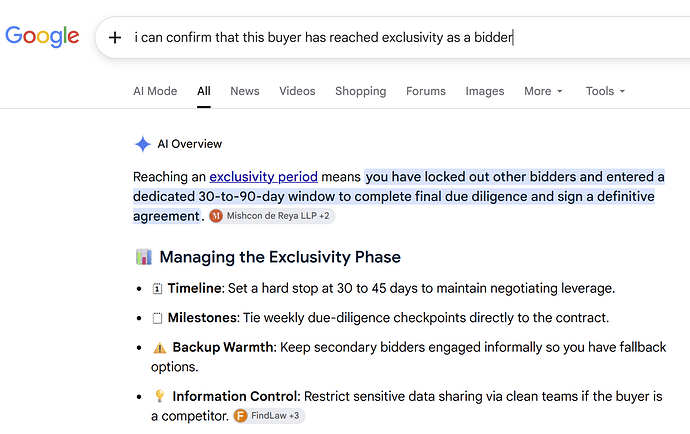
Task: Click the warning icon next to Backup Warmth
Action: 159,348
